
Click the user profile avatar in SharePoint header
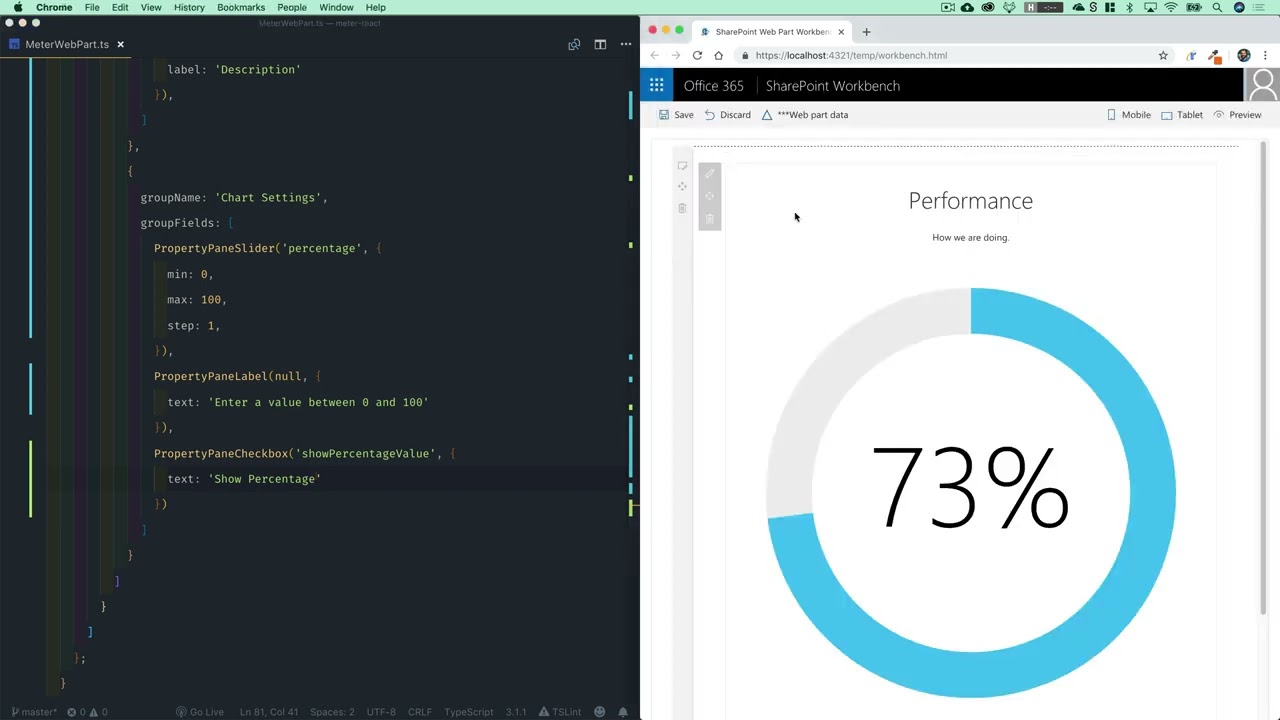pyautogui.click(x=1262, y=86)
